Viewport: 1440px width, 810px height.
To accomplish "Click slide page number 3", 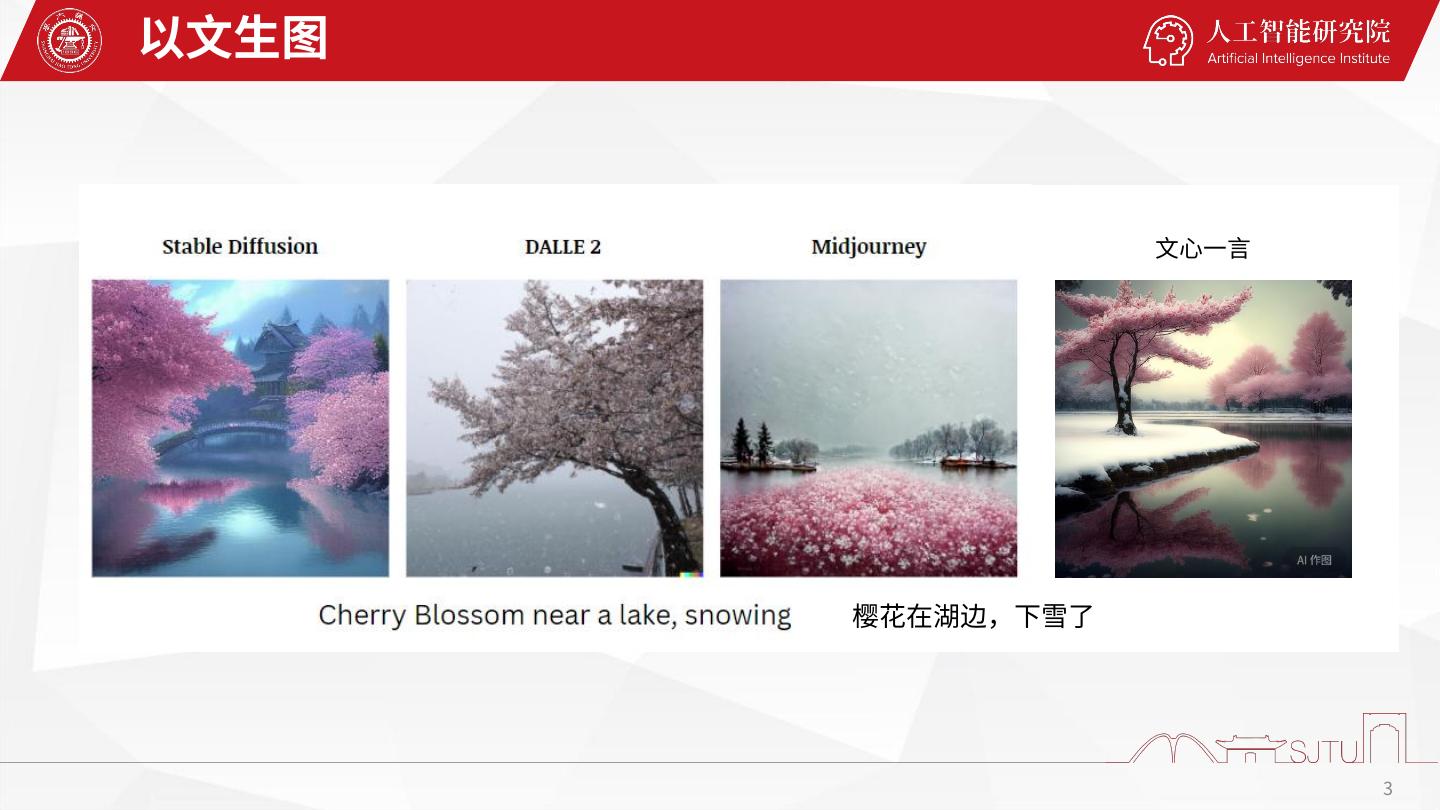I will coord(1387,789).
